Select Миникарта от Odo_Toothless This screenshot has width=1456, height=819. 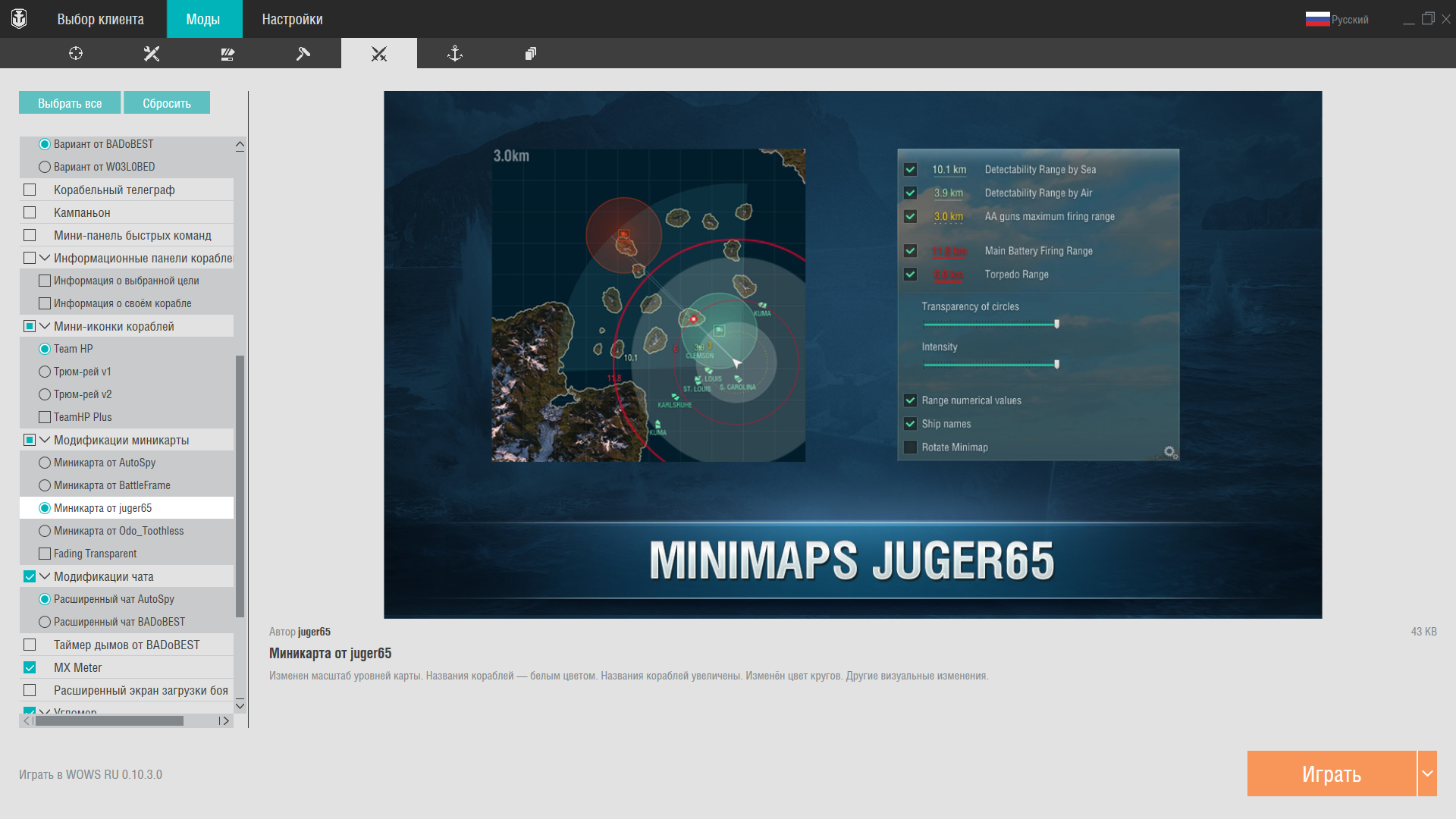[x=45, y=531]
